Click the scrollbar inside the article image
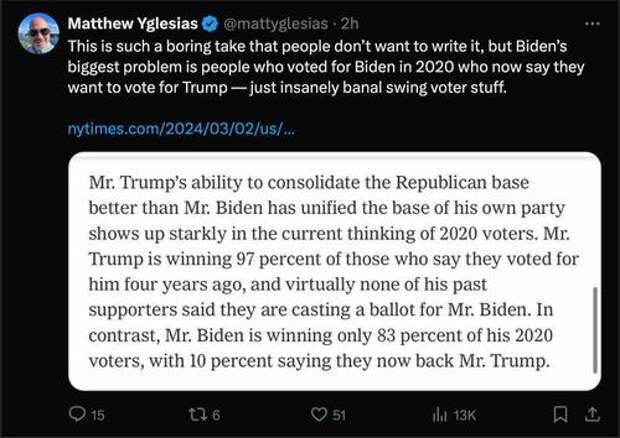This screenshot has height=438, width=620. 595,330
